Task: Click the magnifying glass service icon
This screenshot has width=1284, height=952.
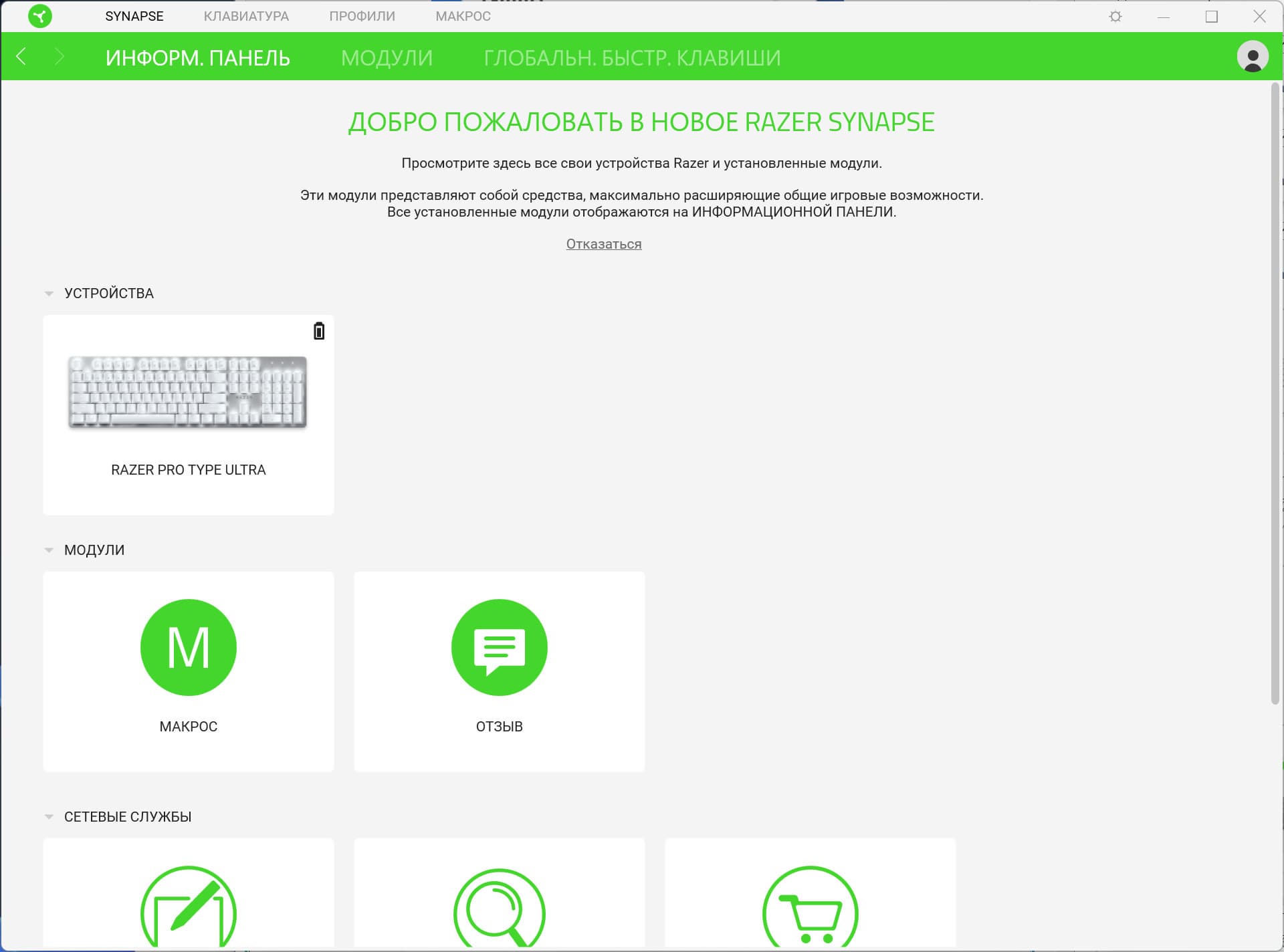Action: tap(499, 909)
